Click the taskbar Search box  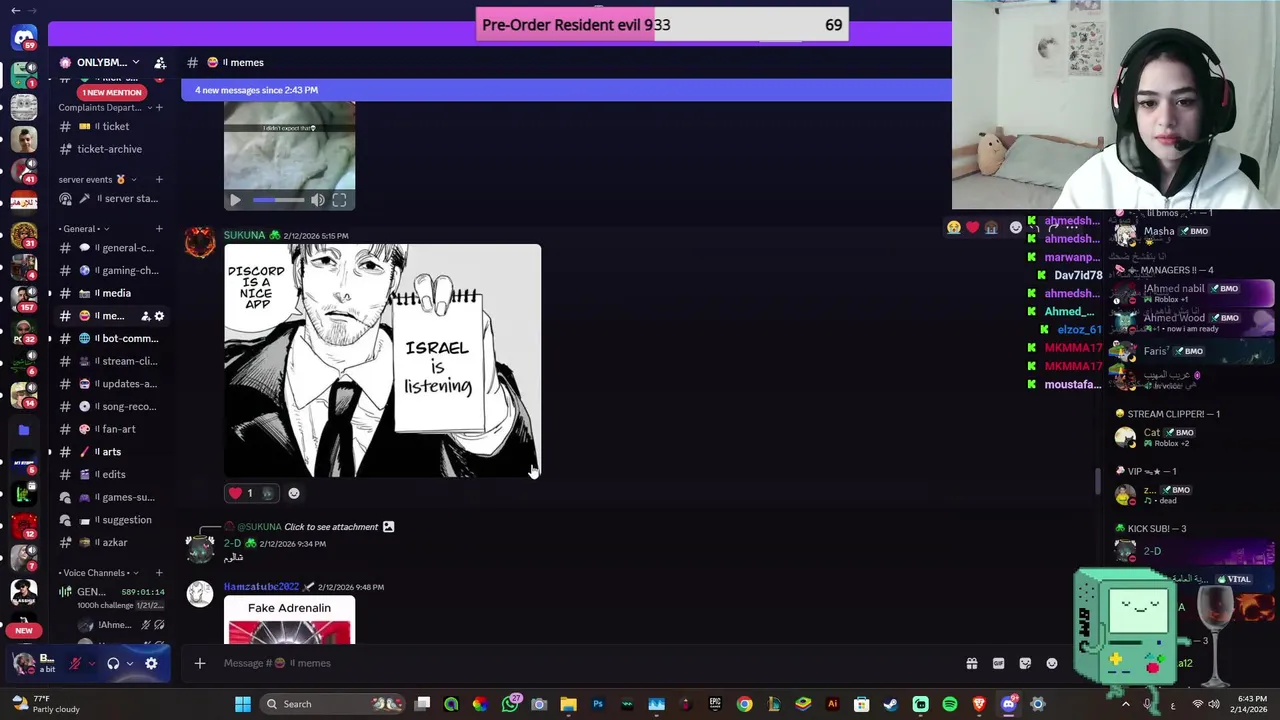click(330, 704)
